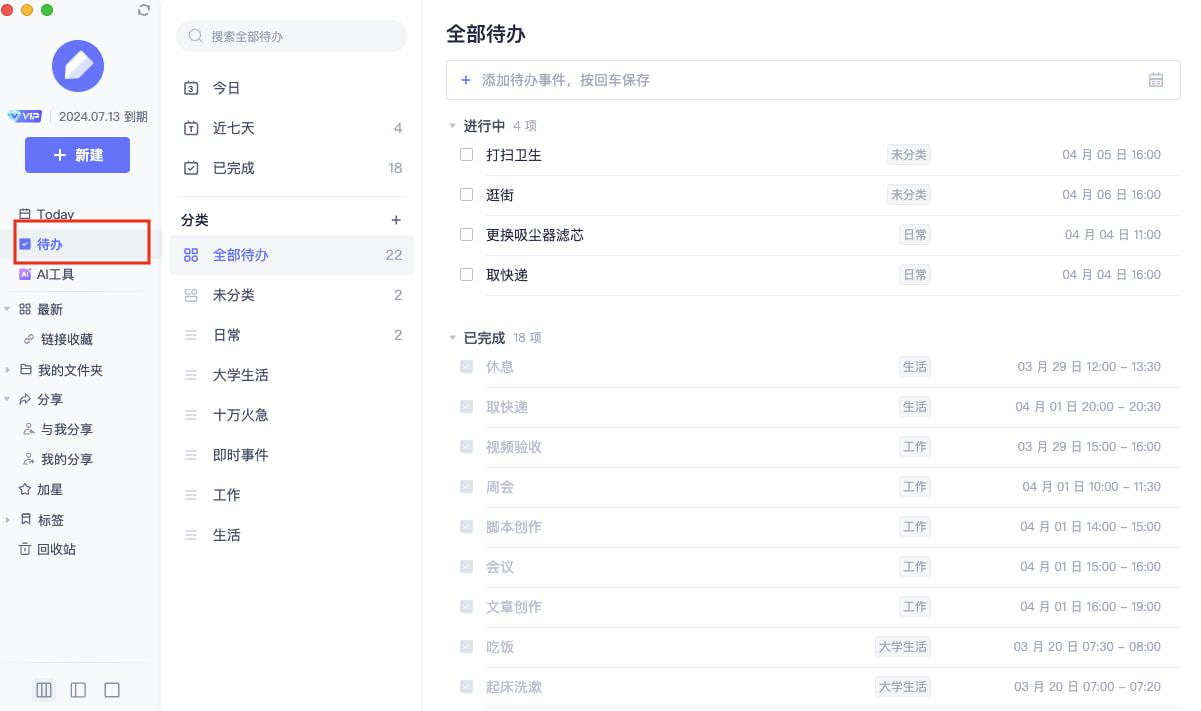
Task: Open the 大学生活 category
Action: pyautogui.click(x=240, y=375)
